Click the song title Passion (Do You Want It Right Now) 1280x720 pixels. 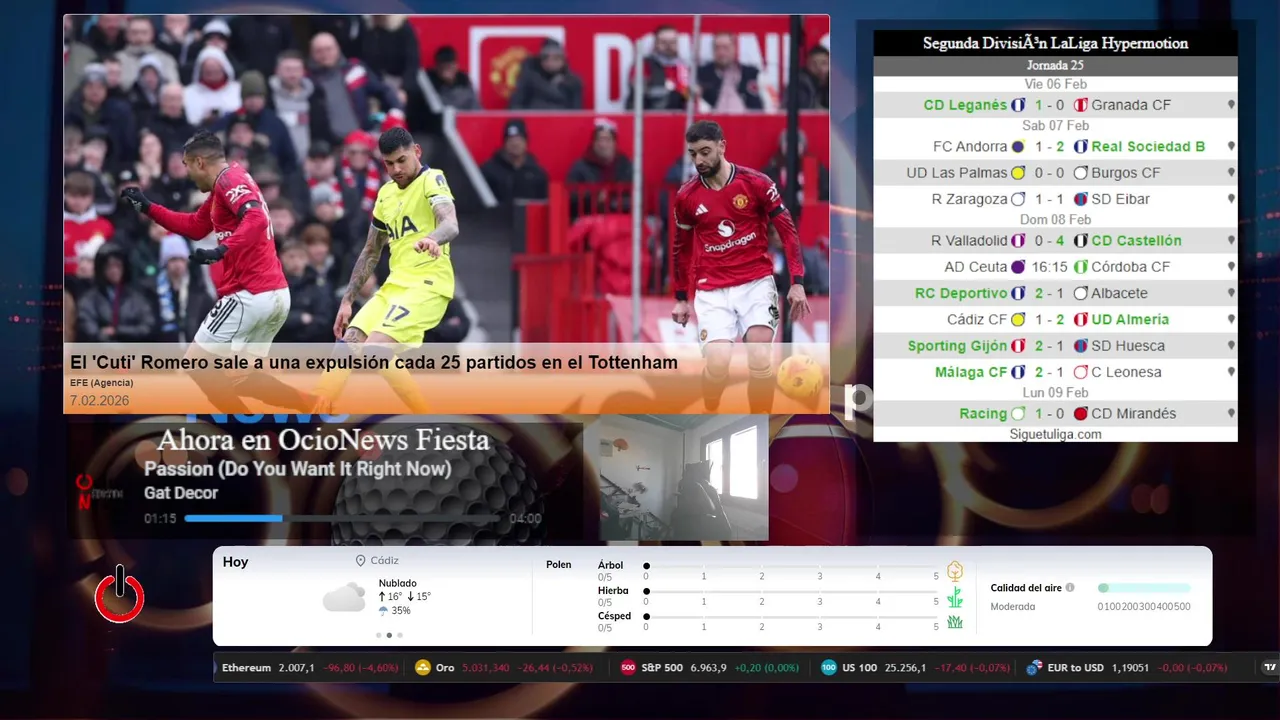[297, 469]
